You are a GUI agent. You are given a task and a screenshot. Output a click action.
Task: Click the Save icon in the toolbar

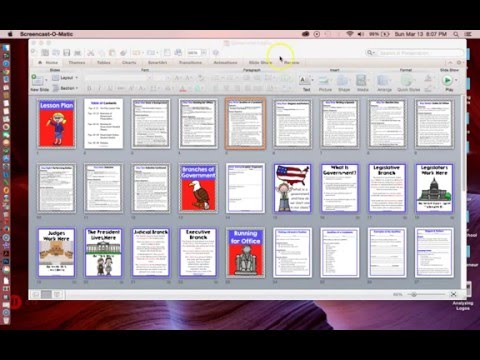point(67,52)
